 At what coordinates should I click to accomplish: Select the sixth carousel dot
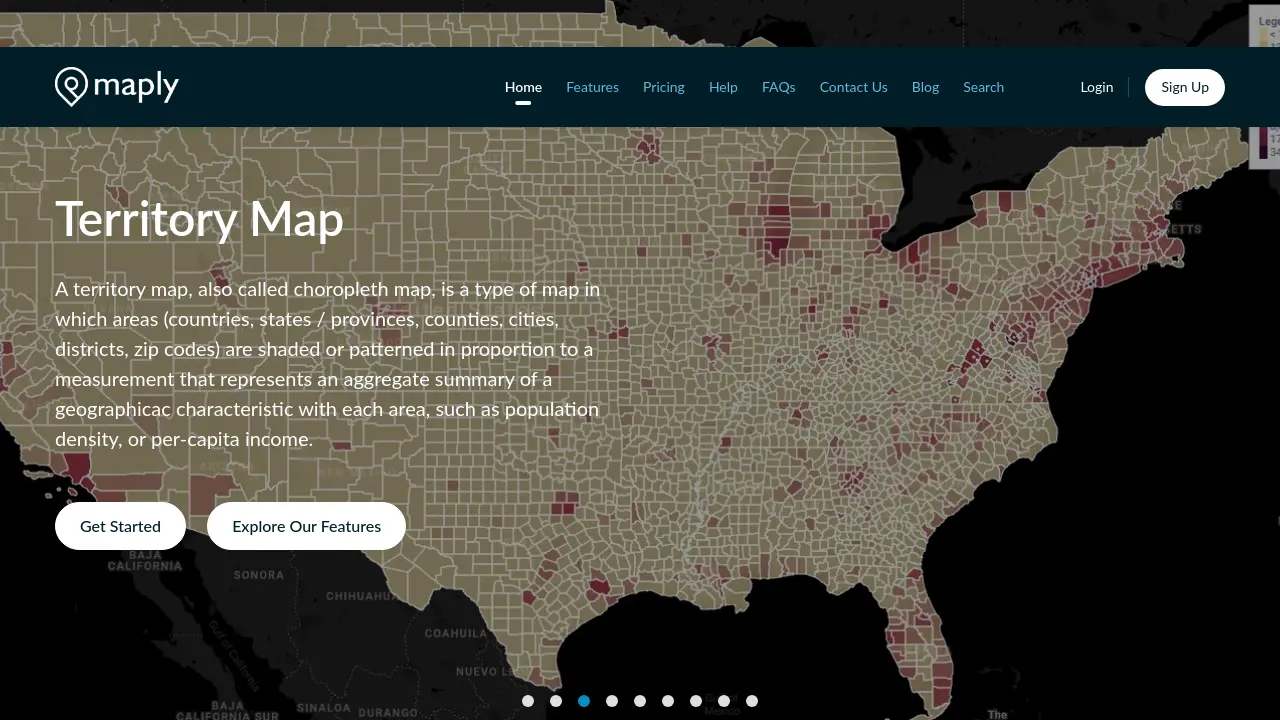(668, 701)
